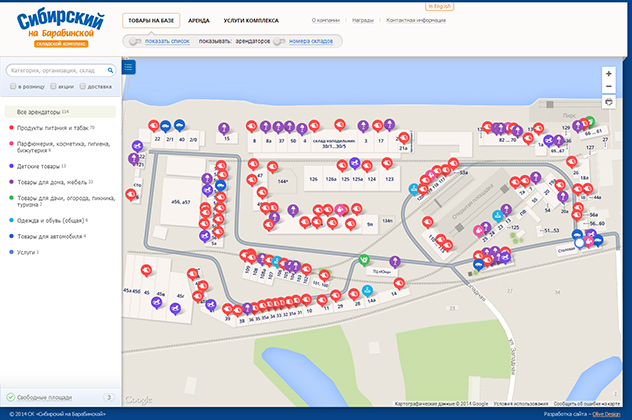Viewport: 632px width, 420px height.
Task: Click the purple marker above warehouse 125a
Action: click(x=354, y=163)
